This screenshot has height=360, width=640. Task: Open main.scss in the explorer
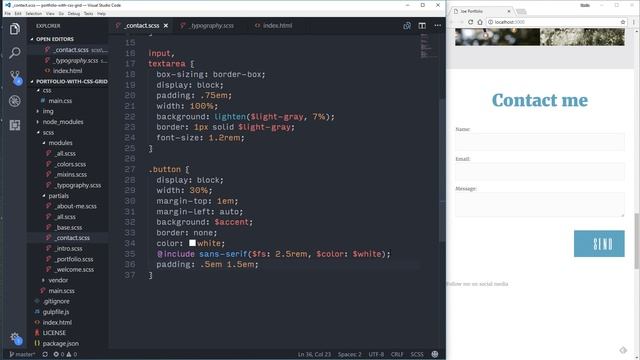pyautogui.click(x=61, y=291)
